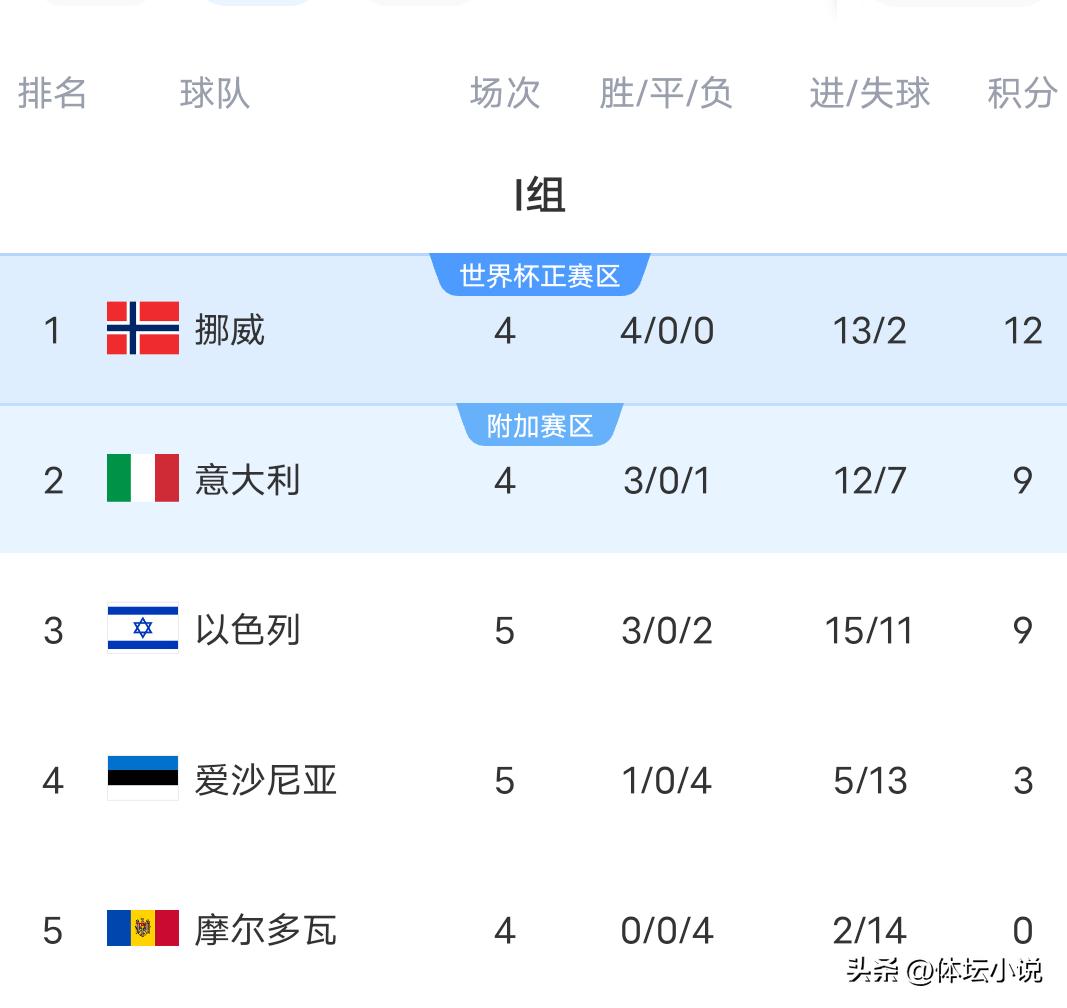Viewport: 1067px width, 1008px height.
Task: Select the 进/失球 column header
Action: 870,93
